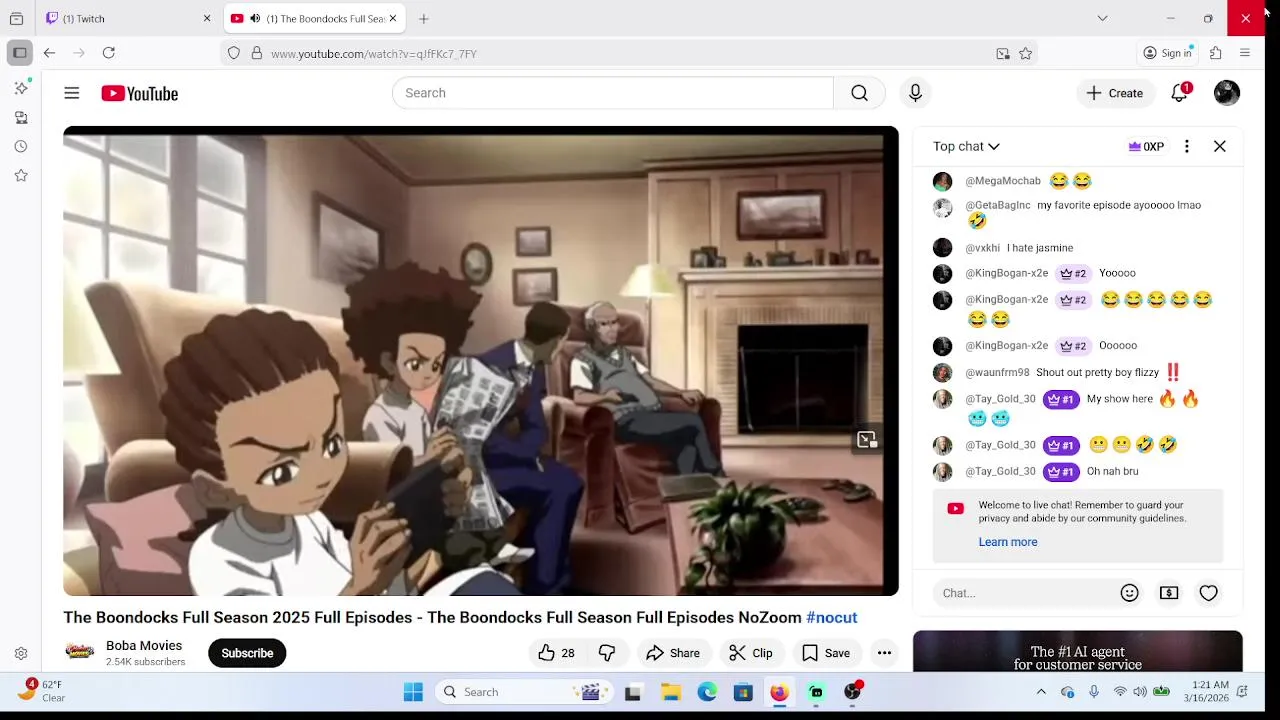This screenshot has width=1280, height=720.
Task: Reload the current page
Action: (109, 53)
